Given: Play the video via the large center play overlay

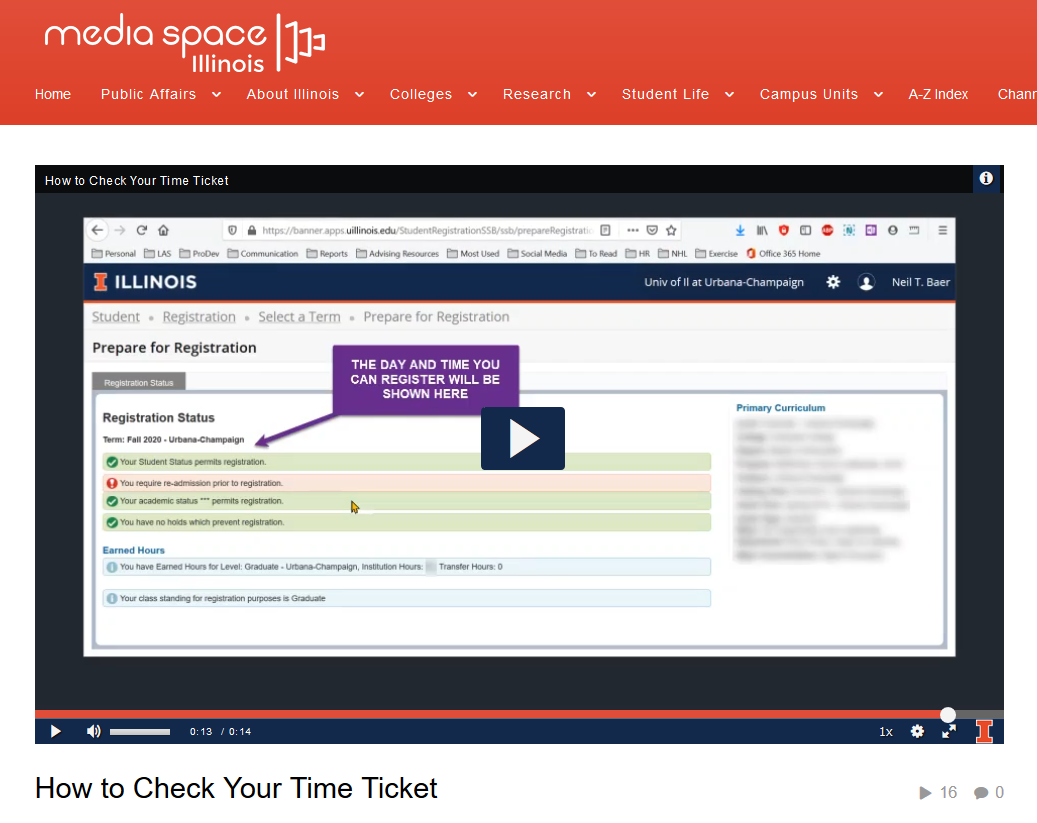Looking at the screenshot, I should click(523, 438).
